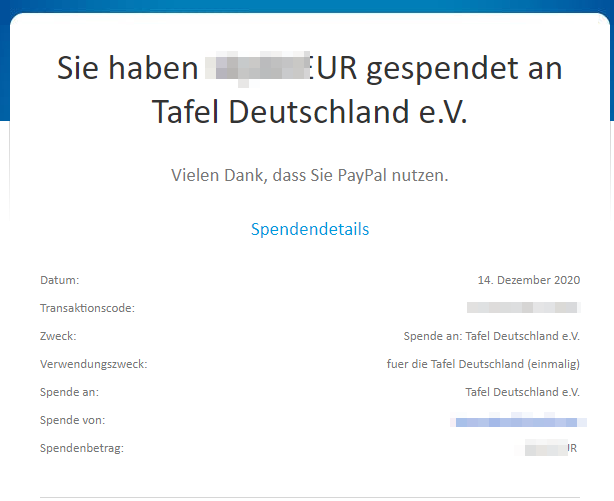The image size is (614, 501).
Task: Click the blurred transaction code value
Action: tap(524, 307)
